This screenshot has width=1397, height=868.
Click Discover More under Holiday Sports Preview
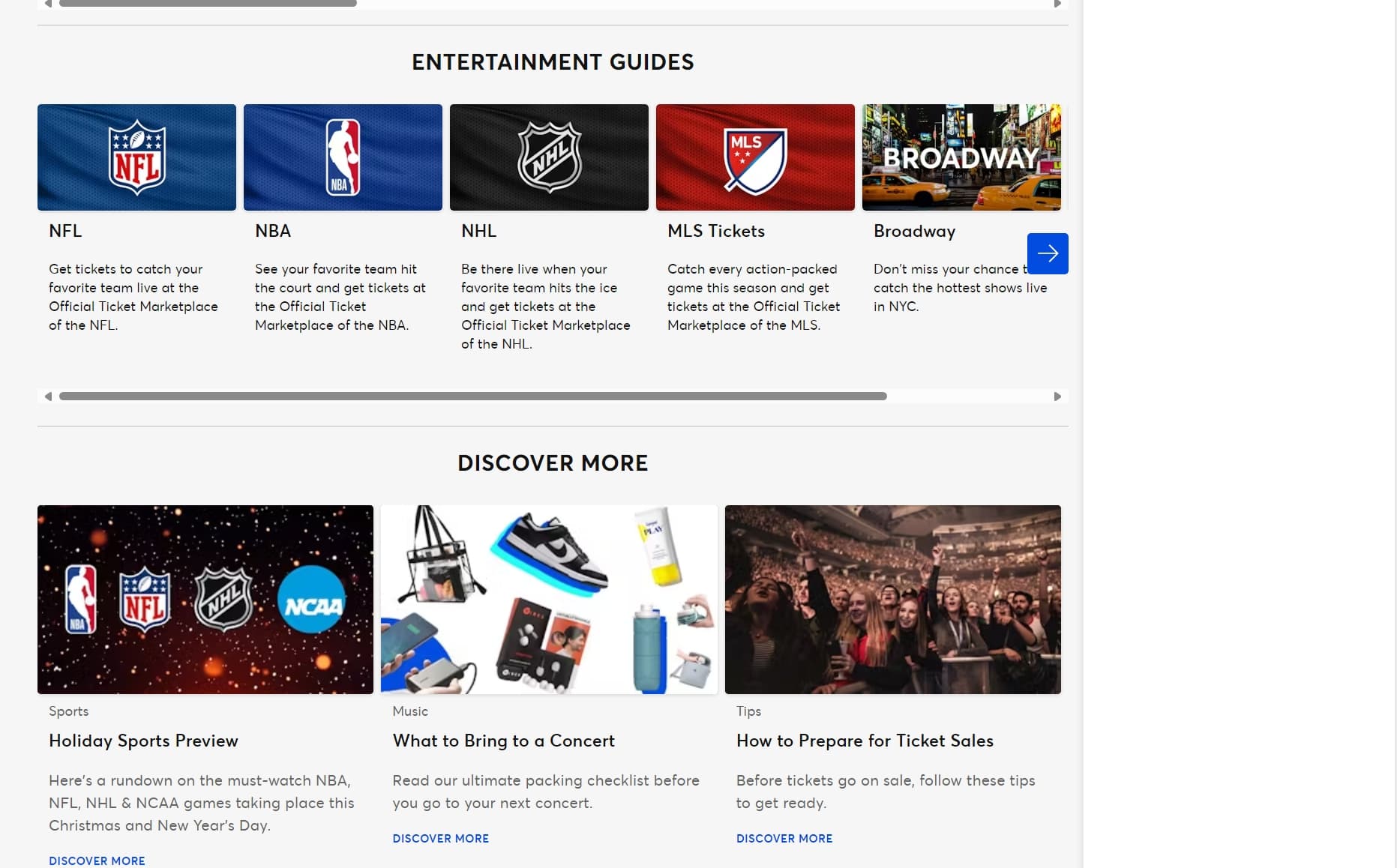click(x=97, y=861)
